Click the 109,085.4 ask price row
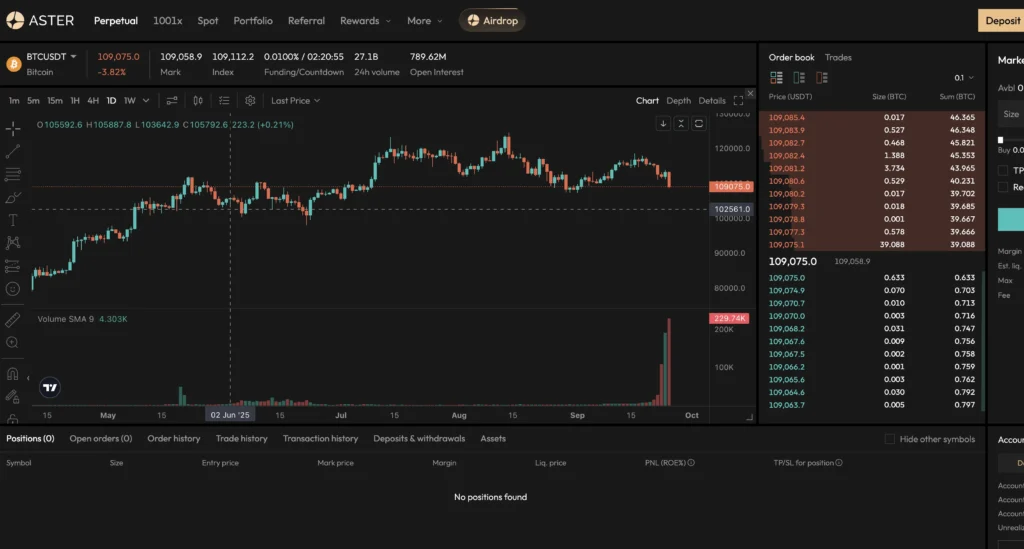Screen dimensions: 1024x549 pos(872,118)
